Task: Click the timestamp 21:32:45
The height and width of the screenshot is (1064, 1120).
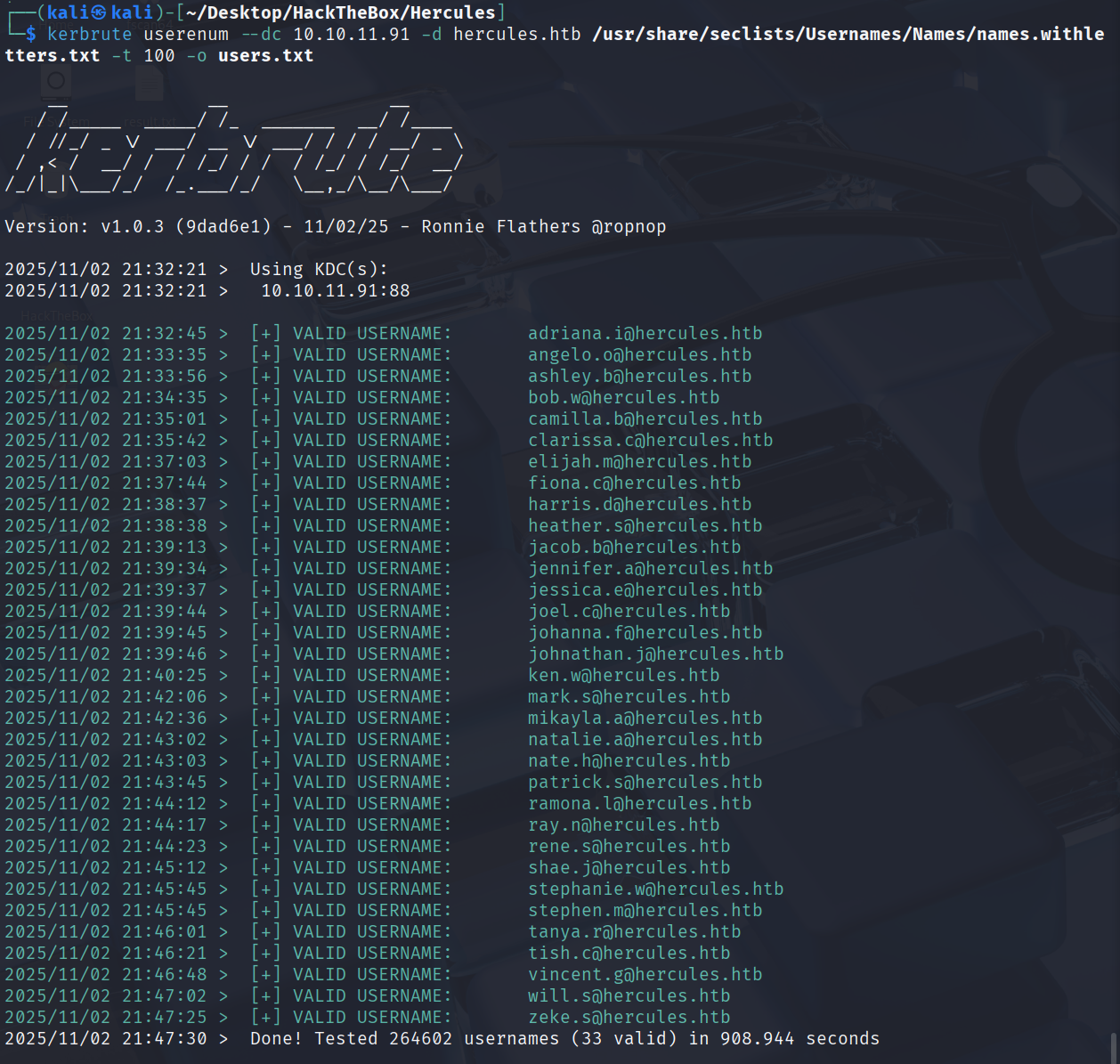Action: pos(164,334)
